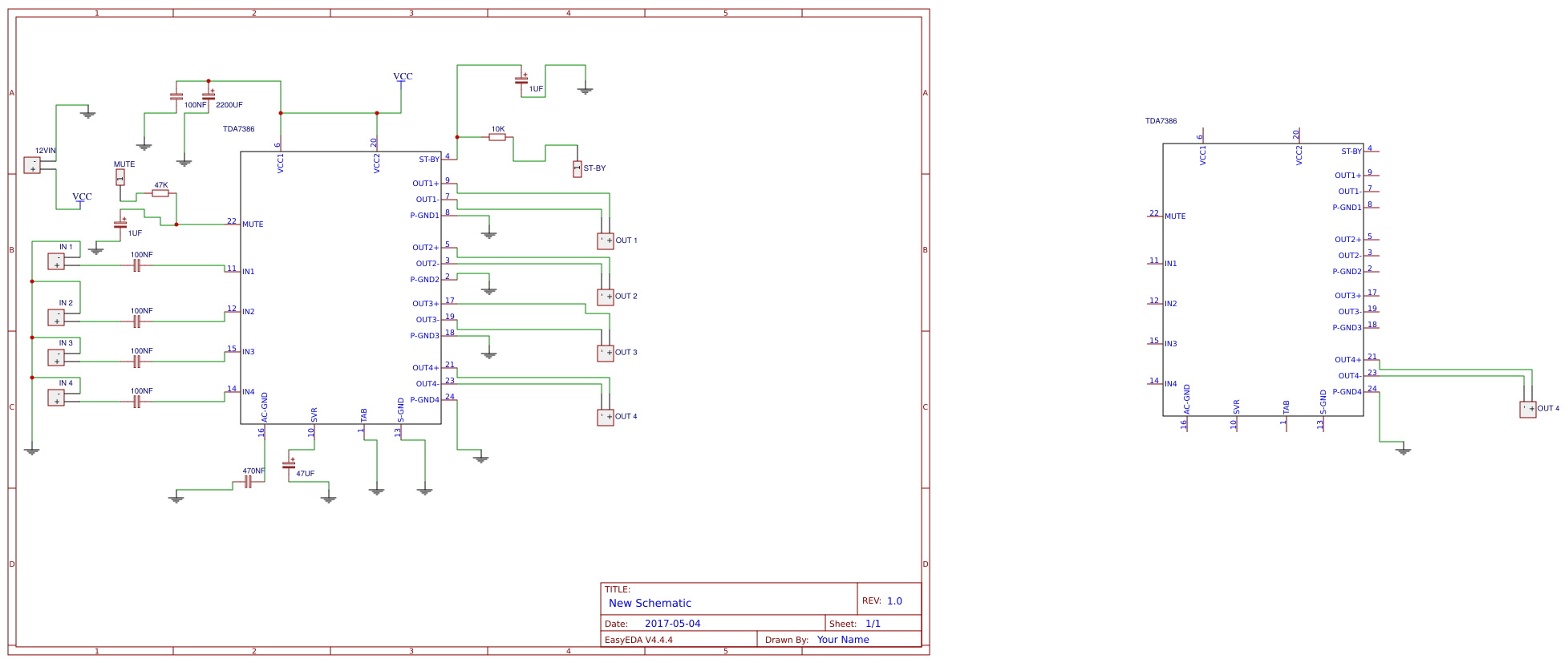Image resolution: width=1568 pixels, height=663 pixels.
Task: Click VCC net flag below 12VIN connector
Action: (x=82, y=199)
